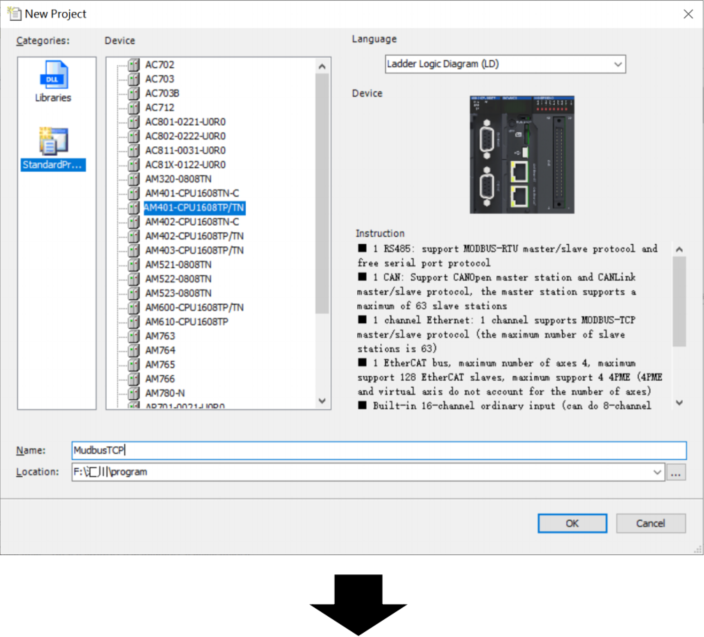Click the device icon beside AM766
This screenshot has width=704, height=637.
(x=133, y=379)
